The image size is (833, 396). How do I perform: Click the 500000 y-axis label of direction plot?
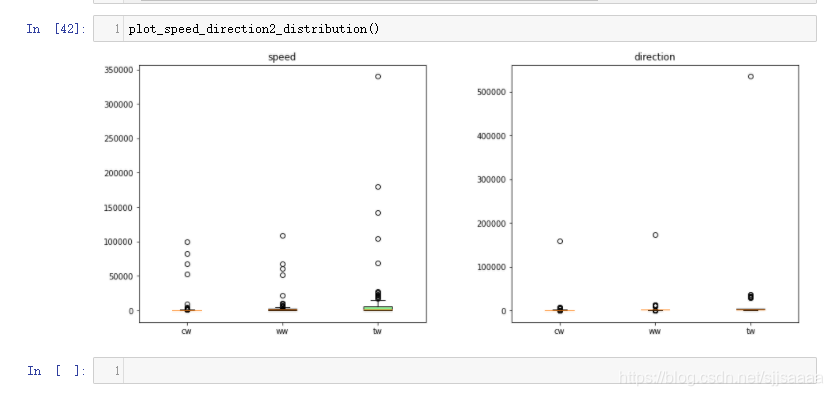[492, 92]
